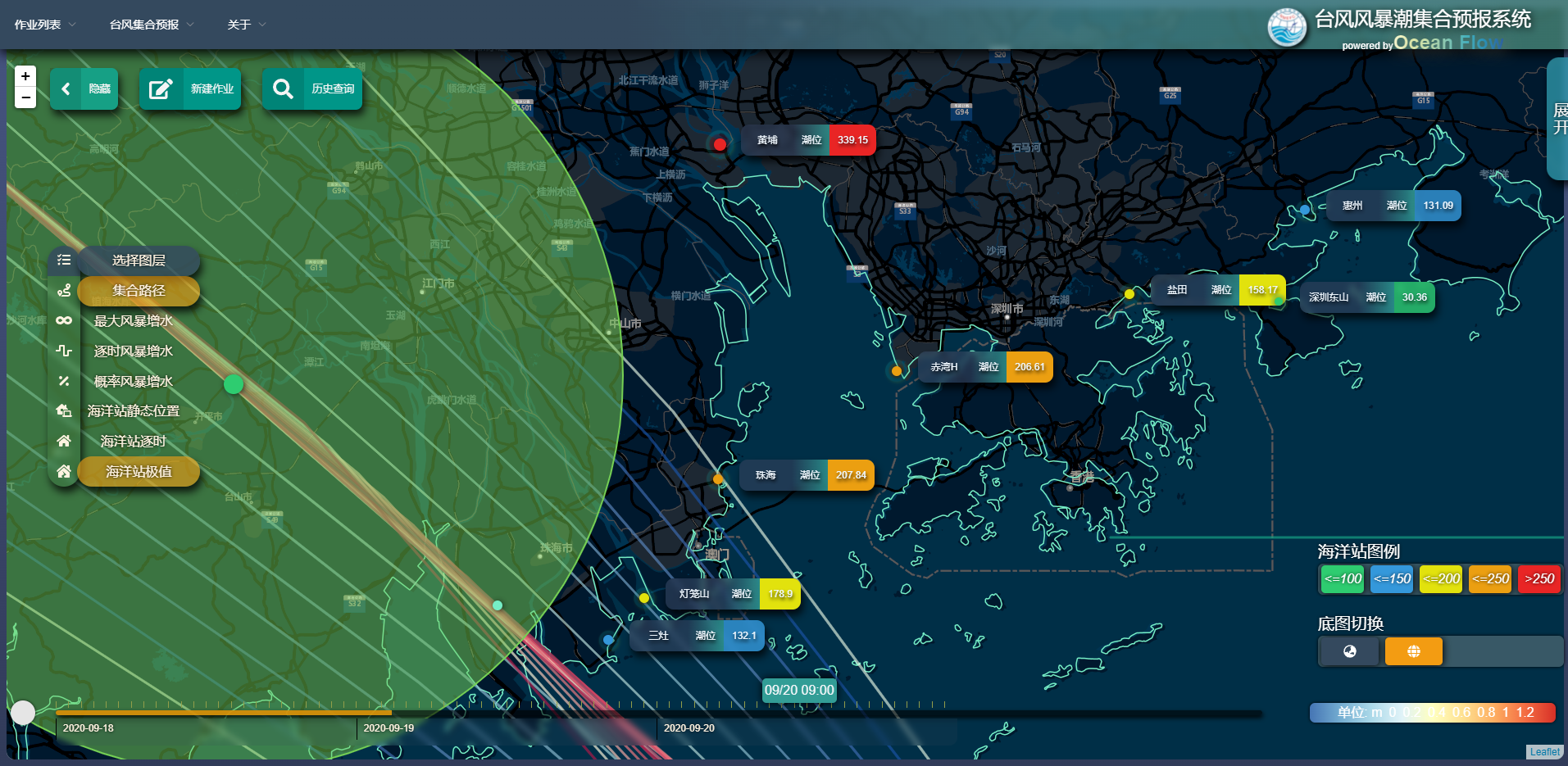Click the 逐时风暴增水 pulse icon
This screenshot has width=1568, height=766.
pyautogui.click(x=64, y=351)
